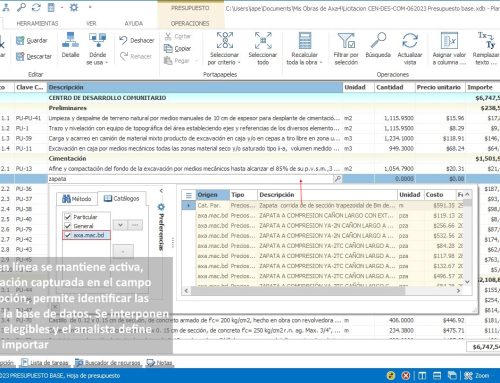Viewport: 500px width, 383px height.
Task: Click the Seleccionar todo icon
Action: pyautogui.click(x=263, y=40)
